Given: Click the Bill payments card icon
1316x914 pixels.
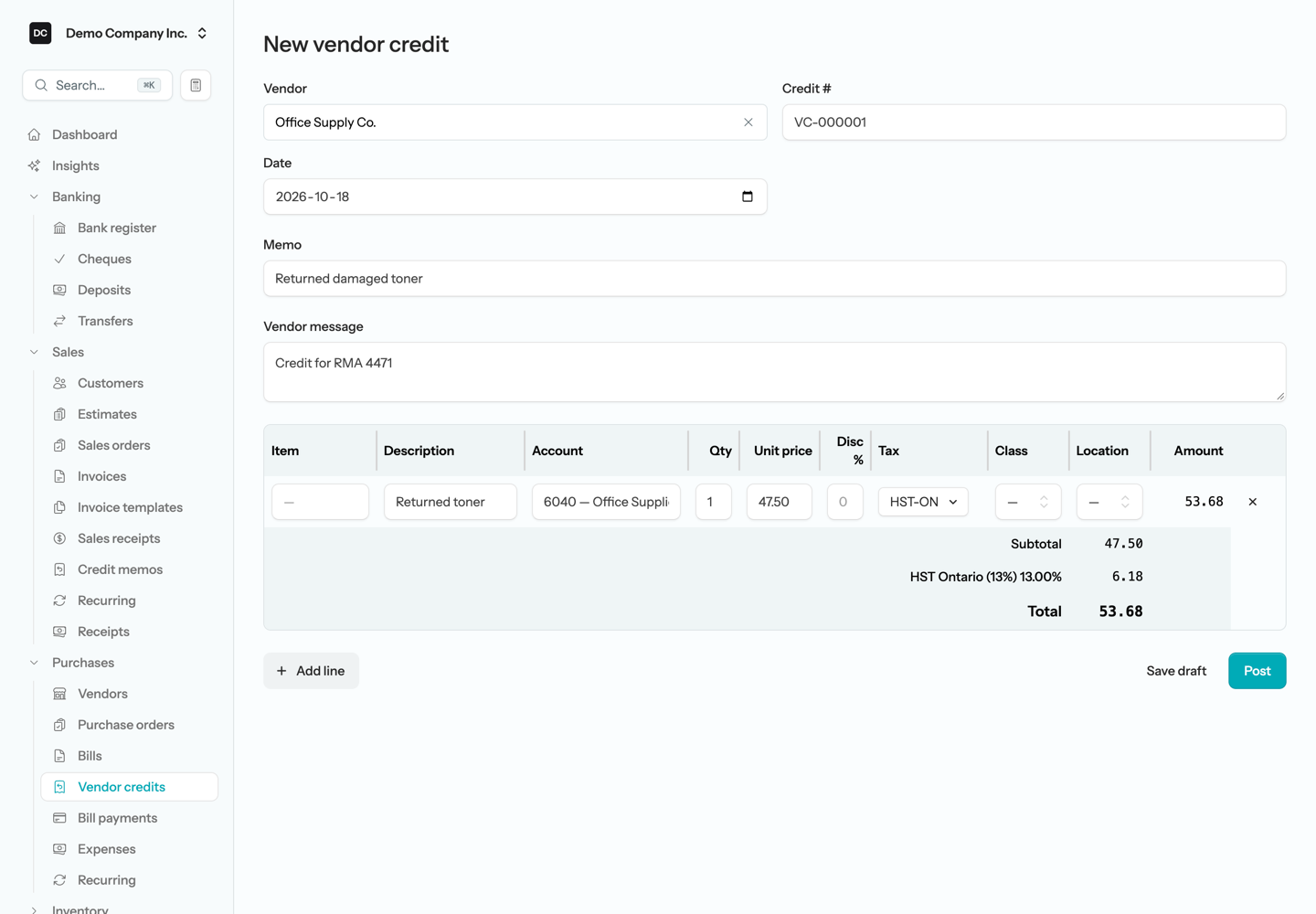Looking at the screenshot, I should point(59,818).
